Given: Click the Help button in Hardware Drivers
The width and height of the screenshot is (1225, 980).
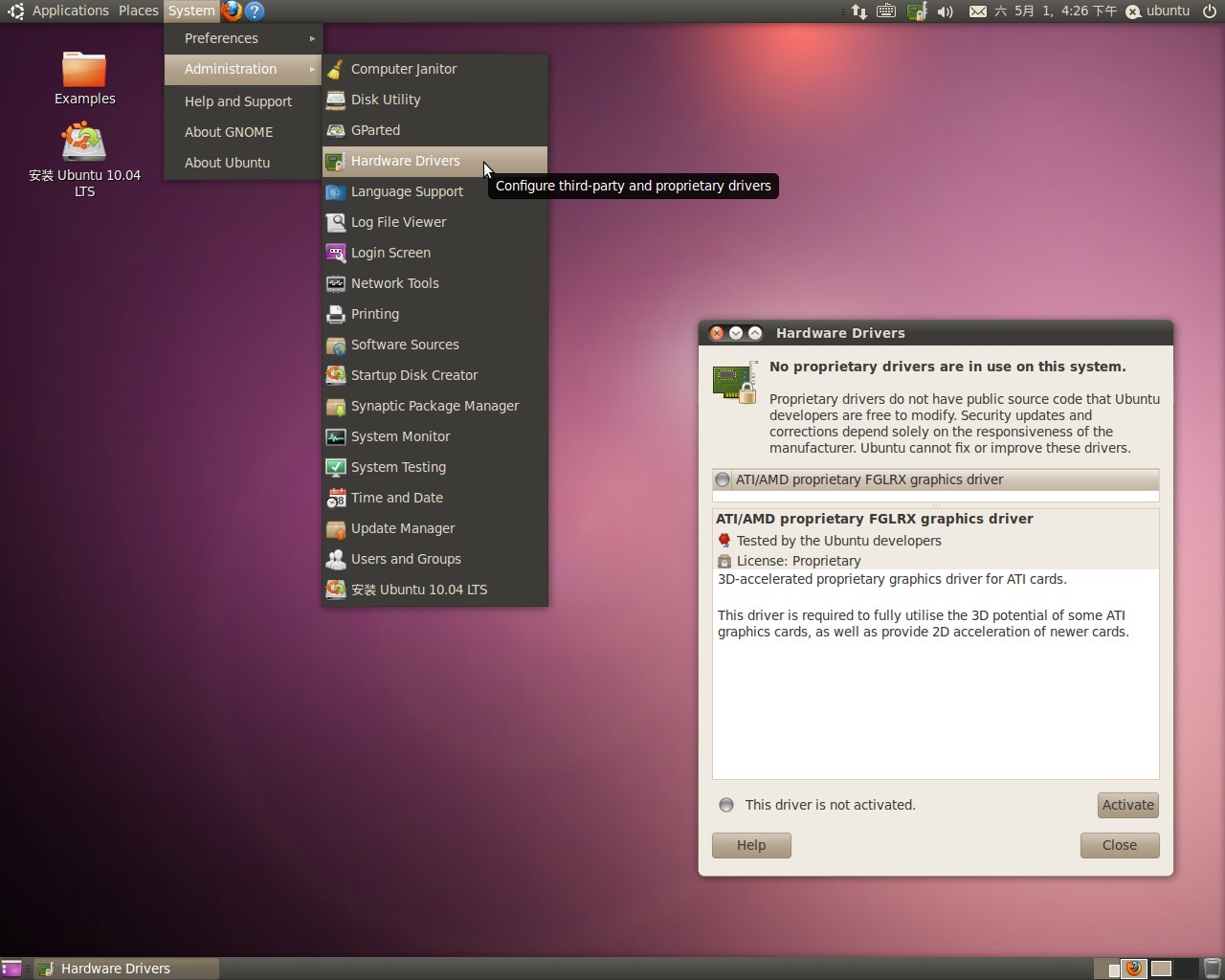Looking at the screenshot, I should click(751, 845).
